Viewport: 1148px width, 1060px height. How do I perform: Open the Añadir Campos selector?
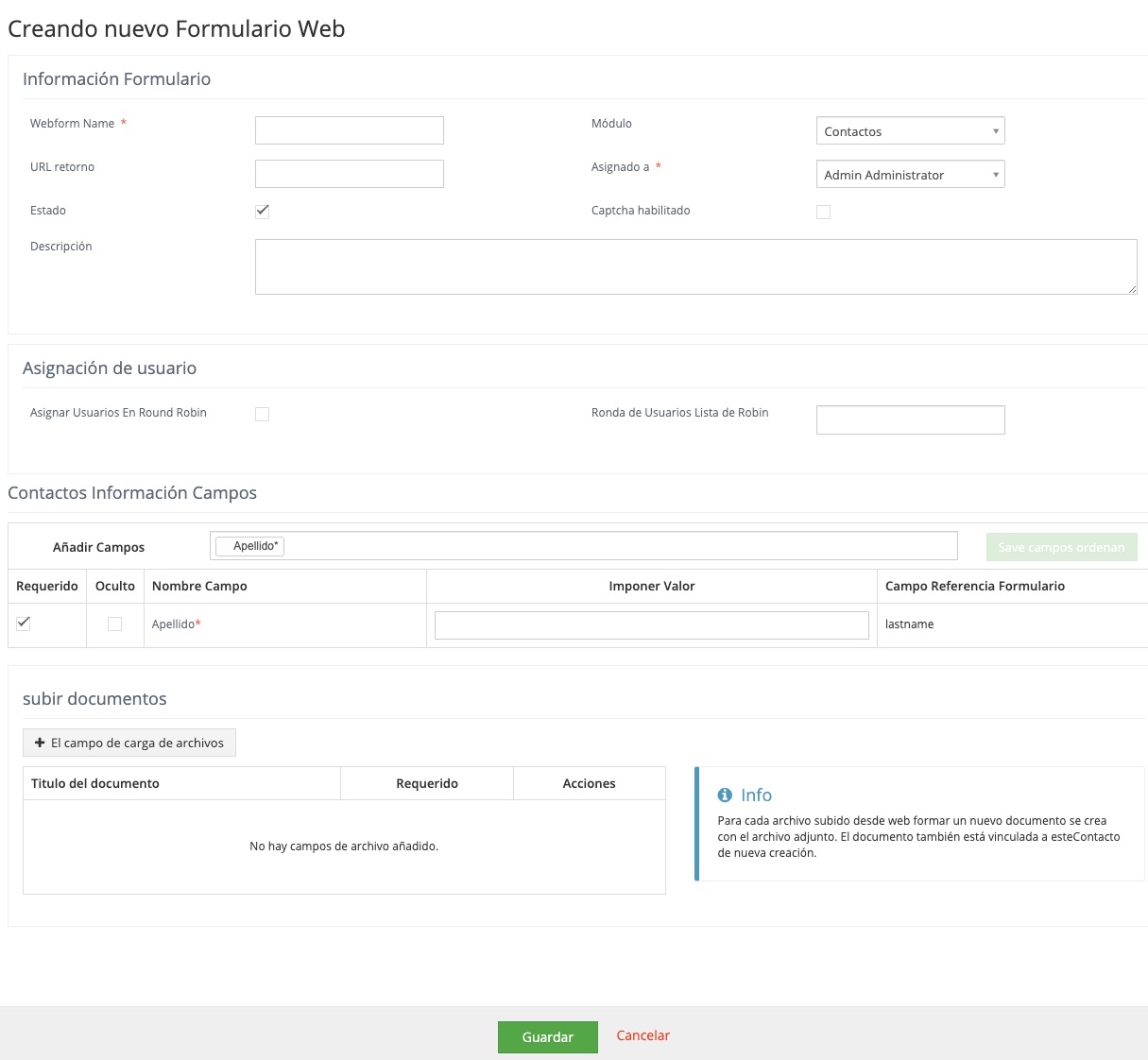click(x=614, y=546)
